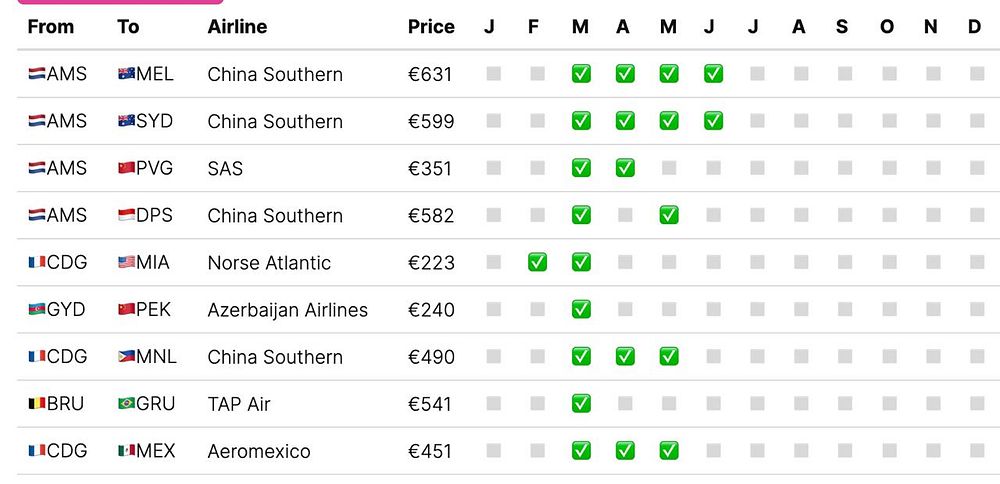Select TAP Air airline name
1000x484 pixels.
pyautogui.click(x=239, y=405)
